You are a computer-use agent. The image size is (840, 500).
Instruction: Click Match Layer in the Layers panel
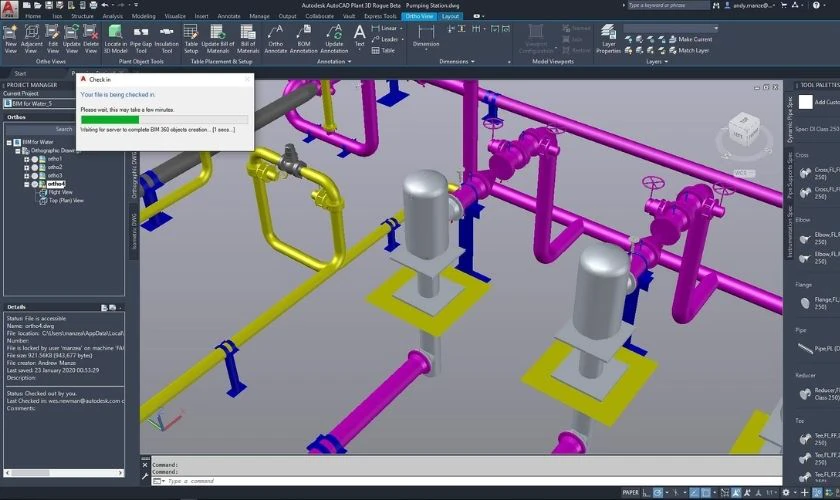(689, 50)
